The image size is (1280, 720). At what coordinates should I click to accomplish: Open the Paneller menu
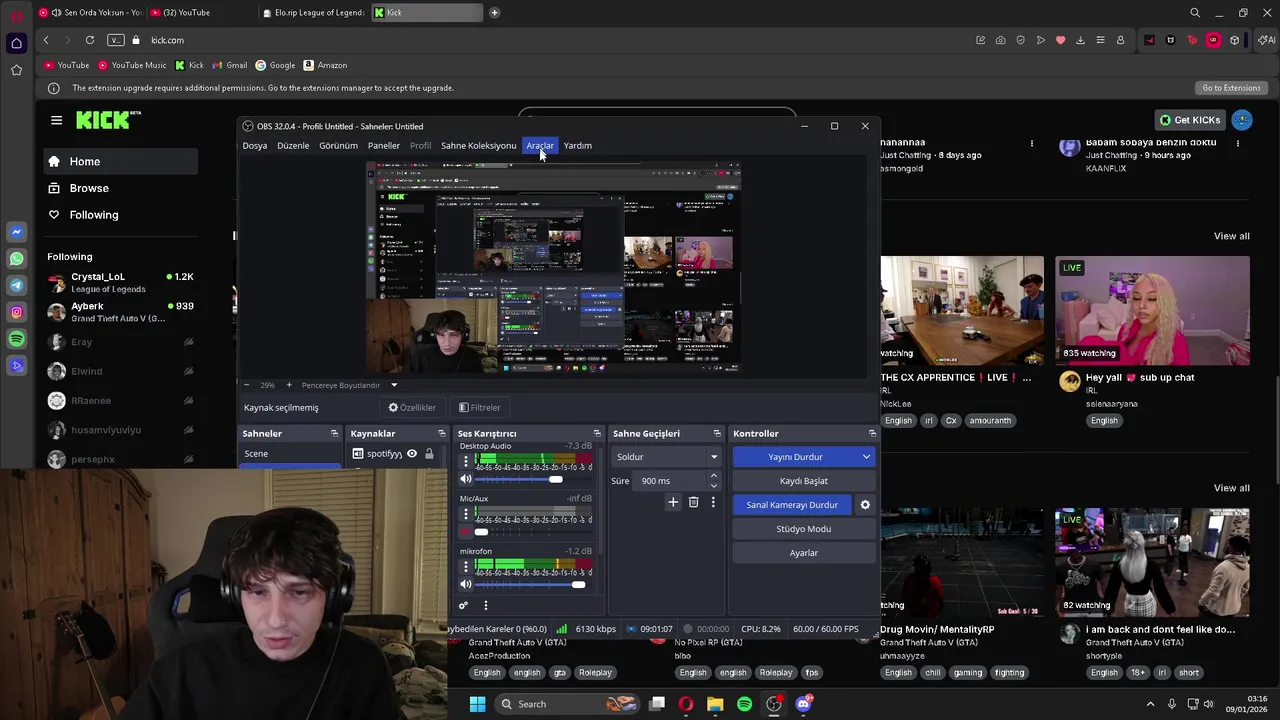pos(384,146)
